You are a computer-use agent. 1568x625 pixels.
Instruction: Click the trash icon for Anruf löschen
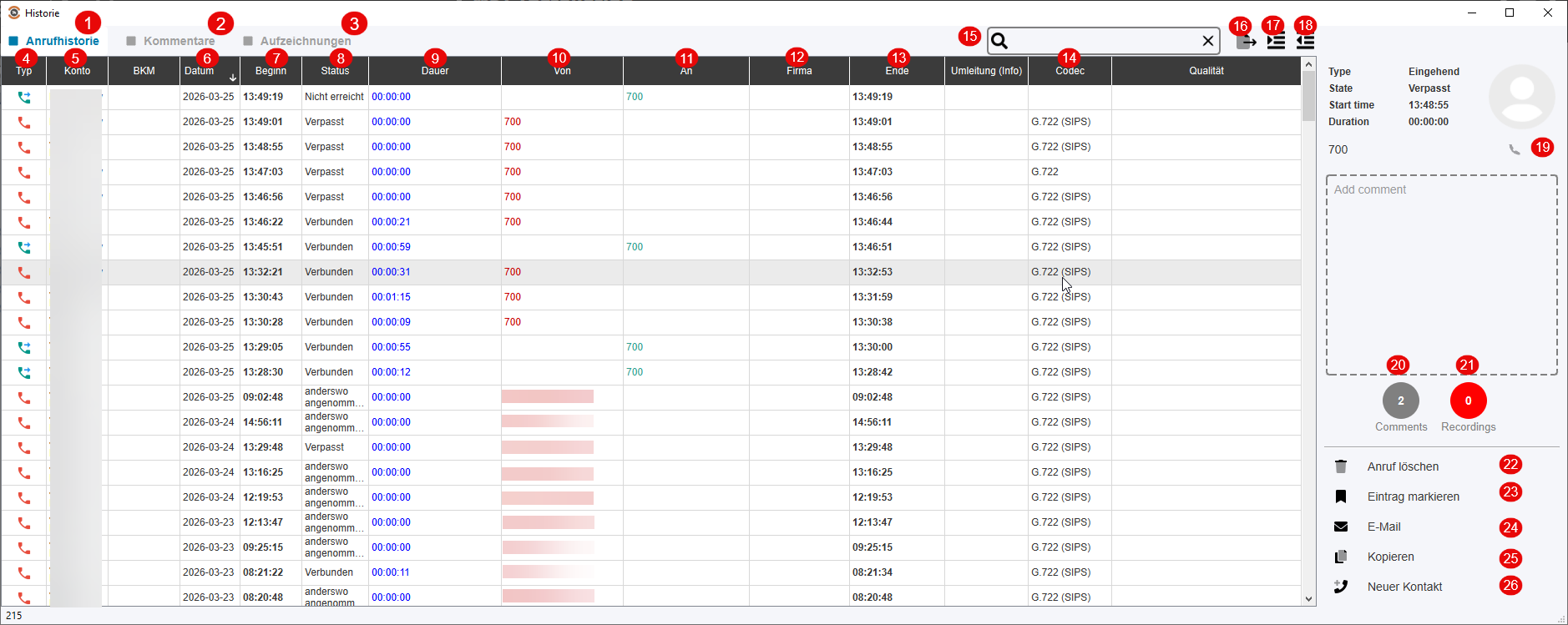[x=1341, y=466]
